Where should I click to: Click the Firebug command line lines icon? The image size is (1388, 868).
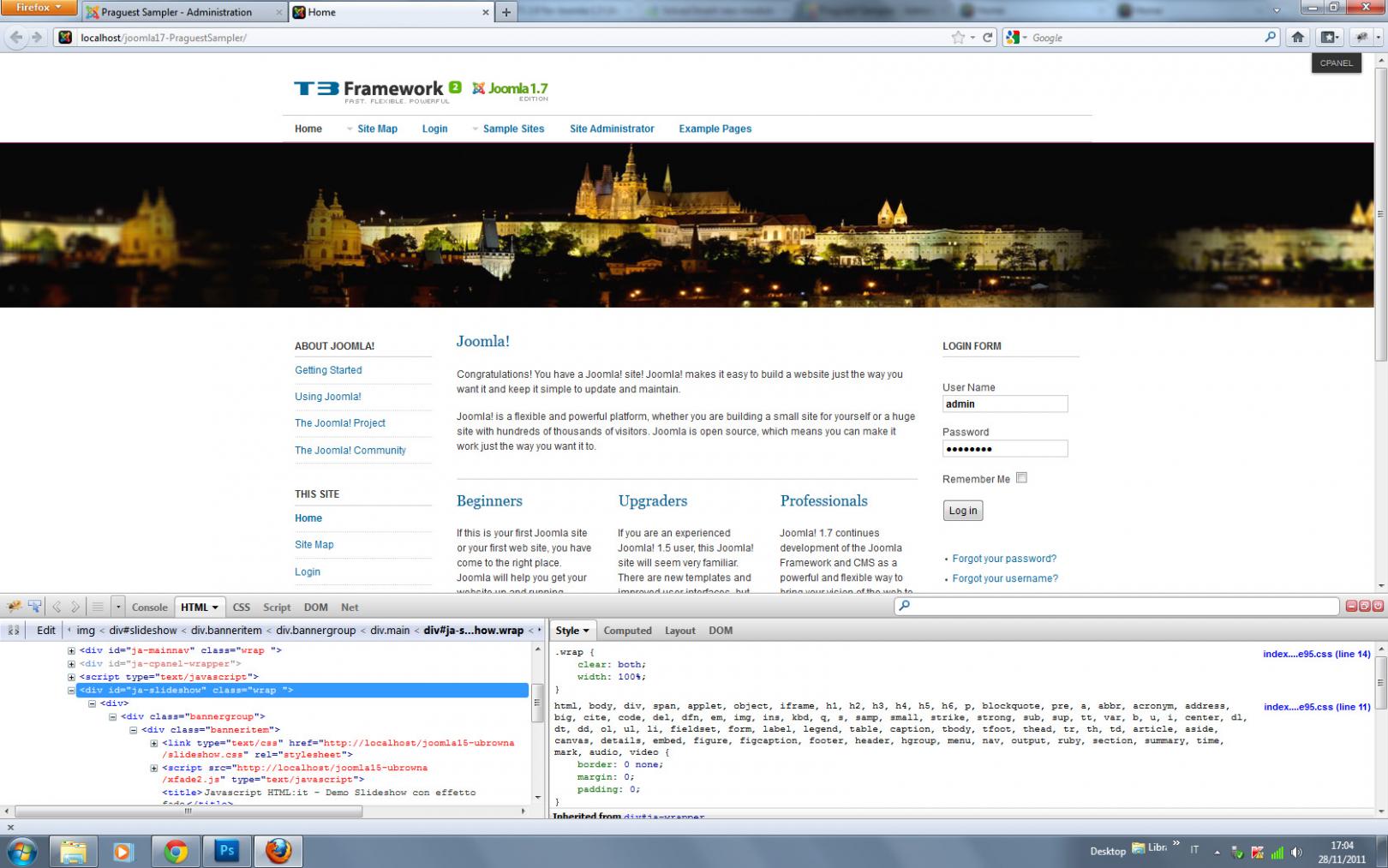(x=98, y=607)
